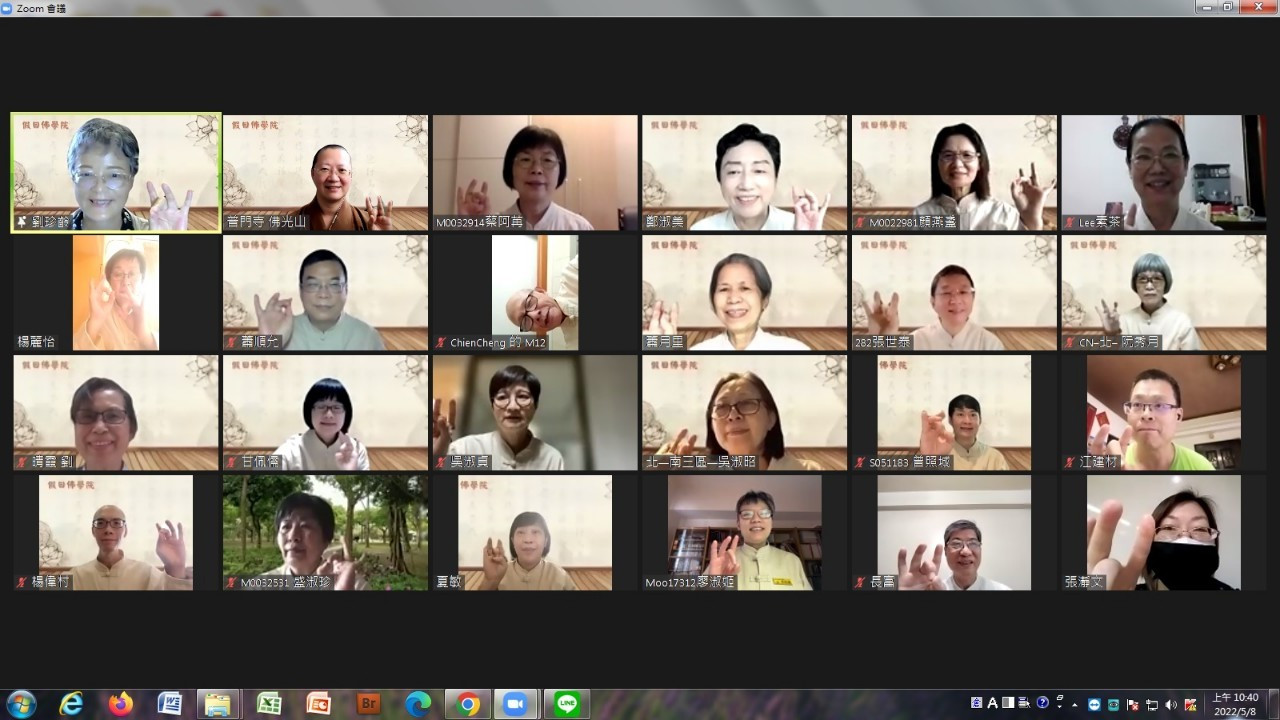The width and height of the screenshot is (1280, 720).
Task: Open volume control speaker icon
Action: pos(1171,704)
